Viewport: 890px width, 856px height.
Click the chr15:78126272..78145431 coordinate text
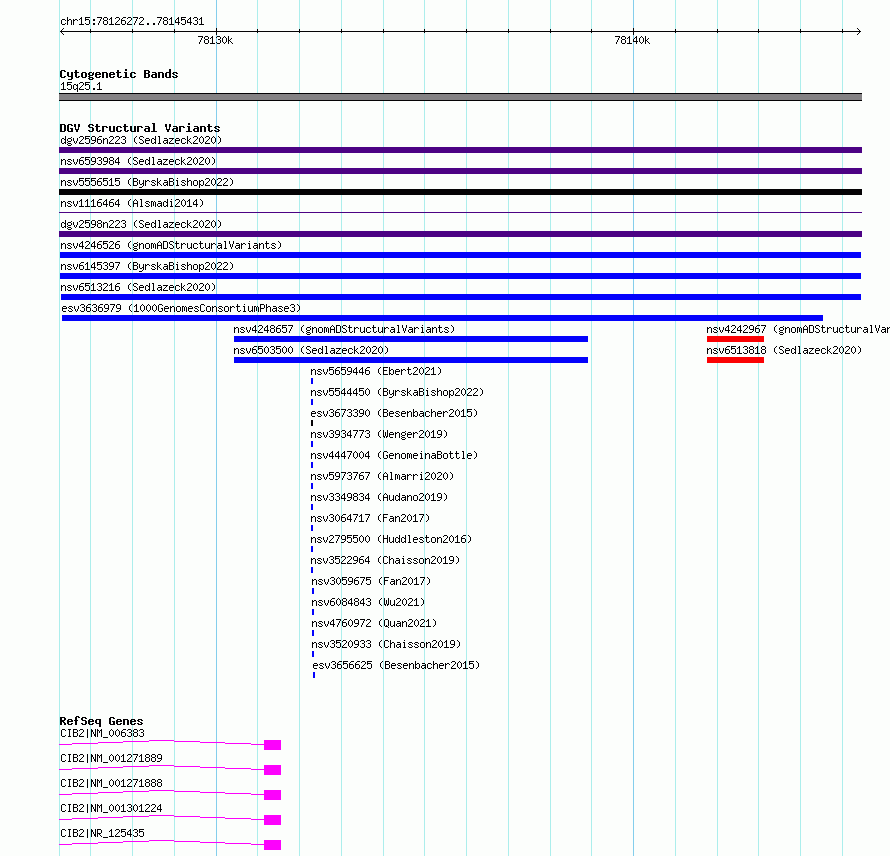point(132,22)
